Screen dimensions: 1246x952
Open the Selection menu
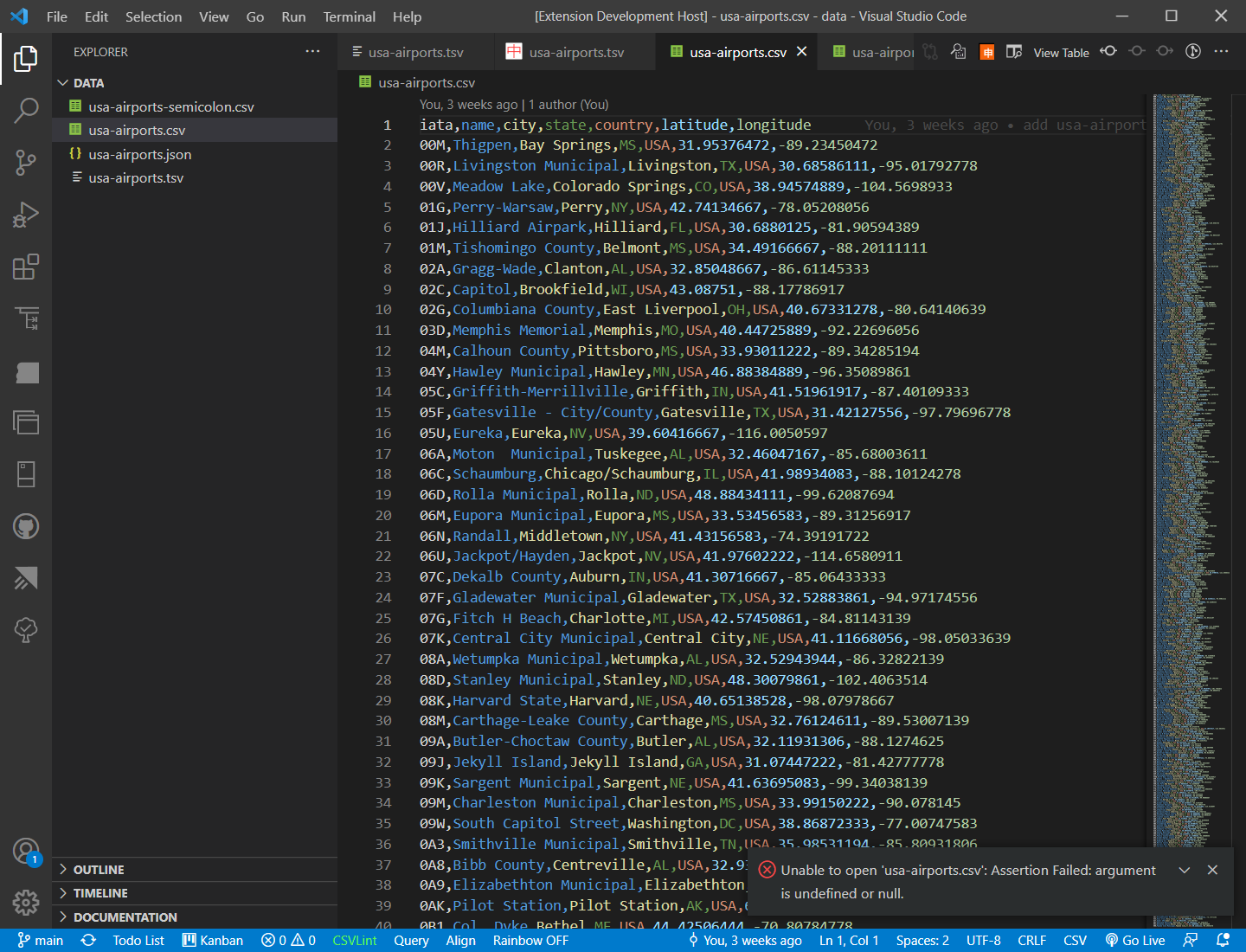(x=153, y=16)
